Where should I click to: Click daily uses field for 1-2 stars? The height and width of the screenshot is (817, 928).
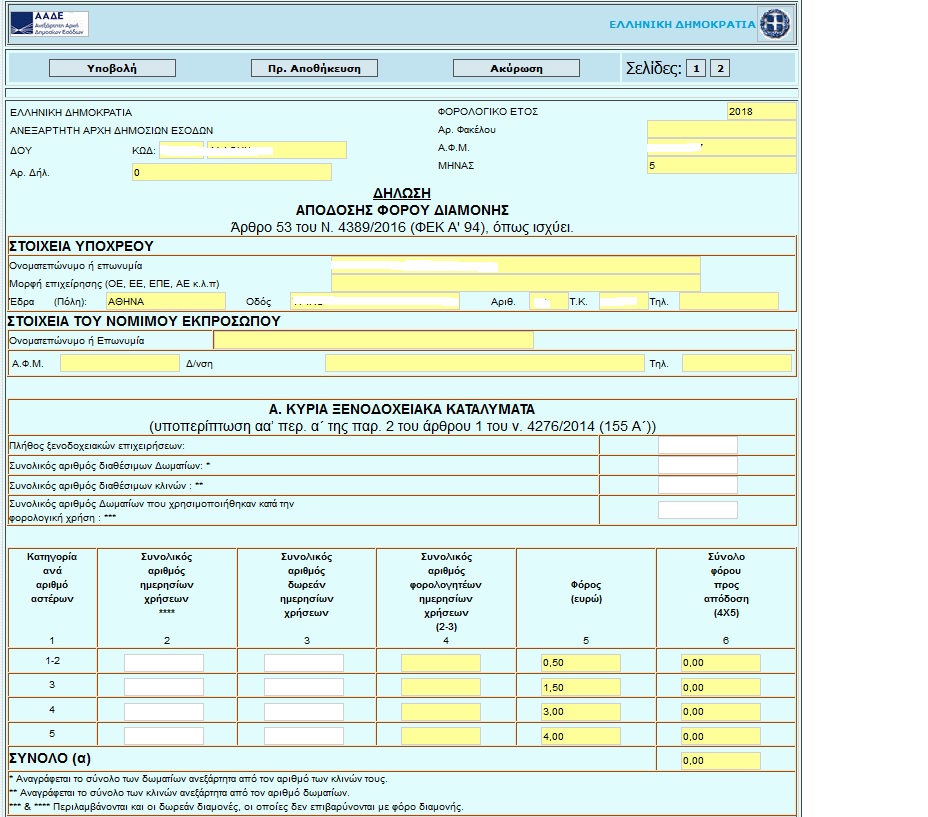click(164, 663)
